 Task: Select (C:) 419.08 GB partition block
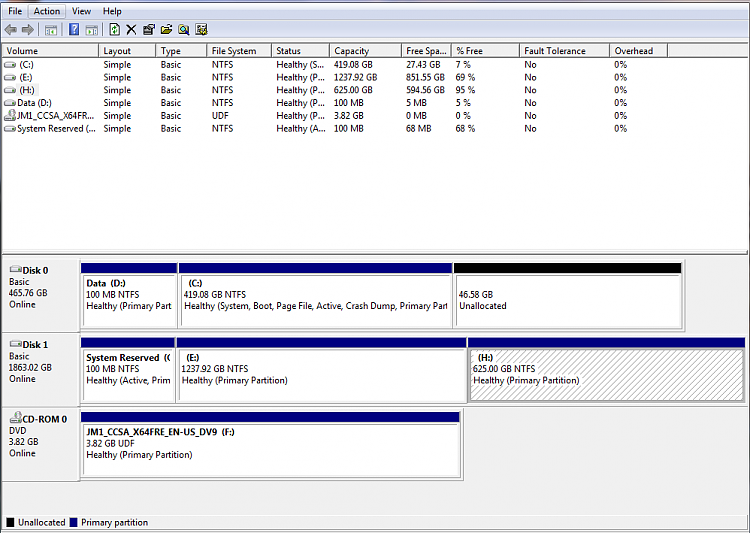316,295
